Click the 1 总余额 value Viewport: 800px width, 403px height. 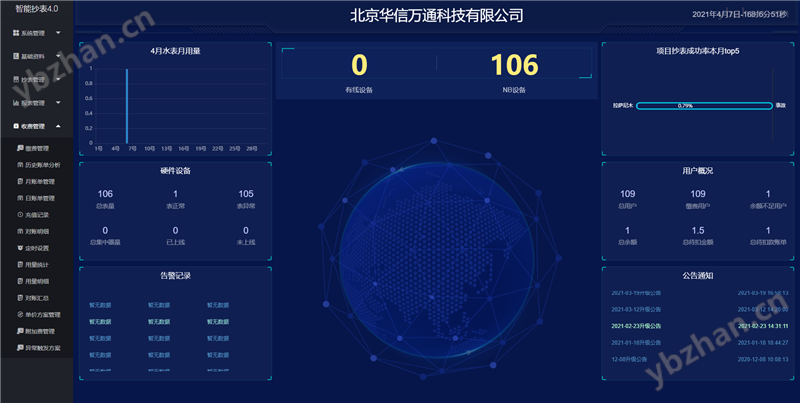pos(628,231)
